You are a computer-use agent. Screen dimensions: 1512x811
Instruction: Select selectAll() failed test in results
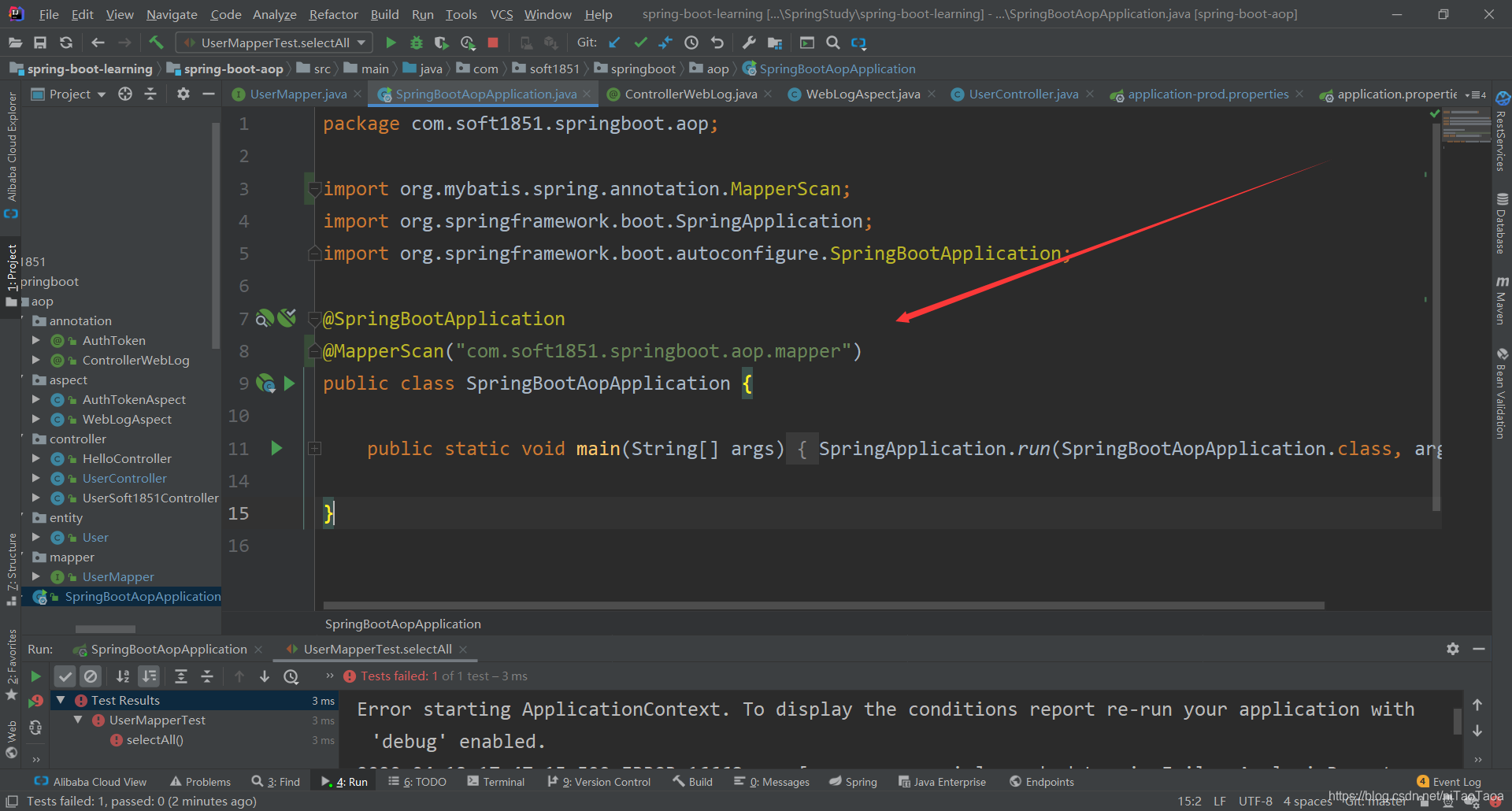(x=154, y=739)
